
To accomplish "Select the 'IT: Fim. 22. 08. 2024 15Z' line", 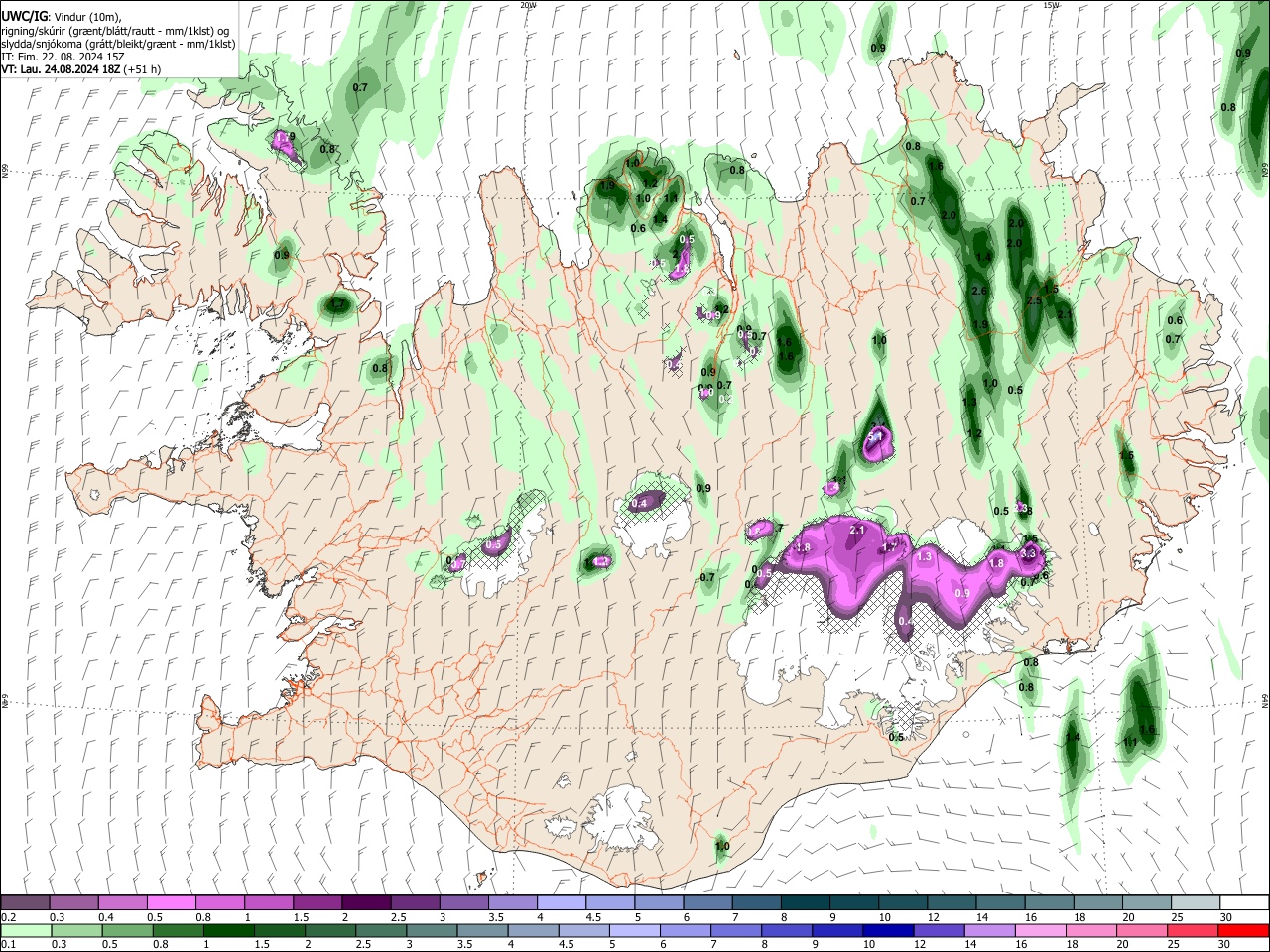I will point(63,57).
